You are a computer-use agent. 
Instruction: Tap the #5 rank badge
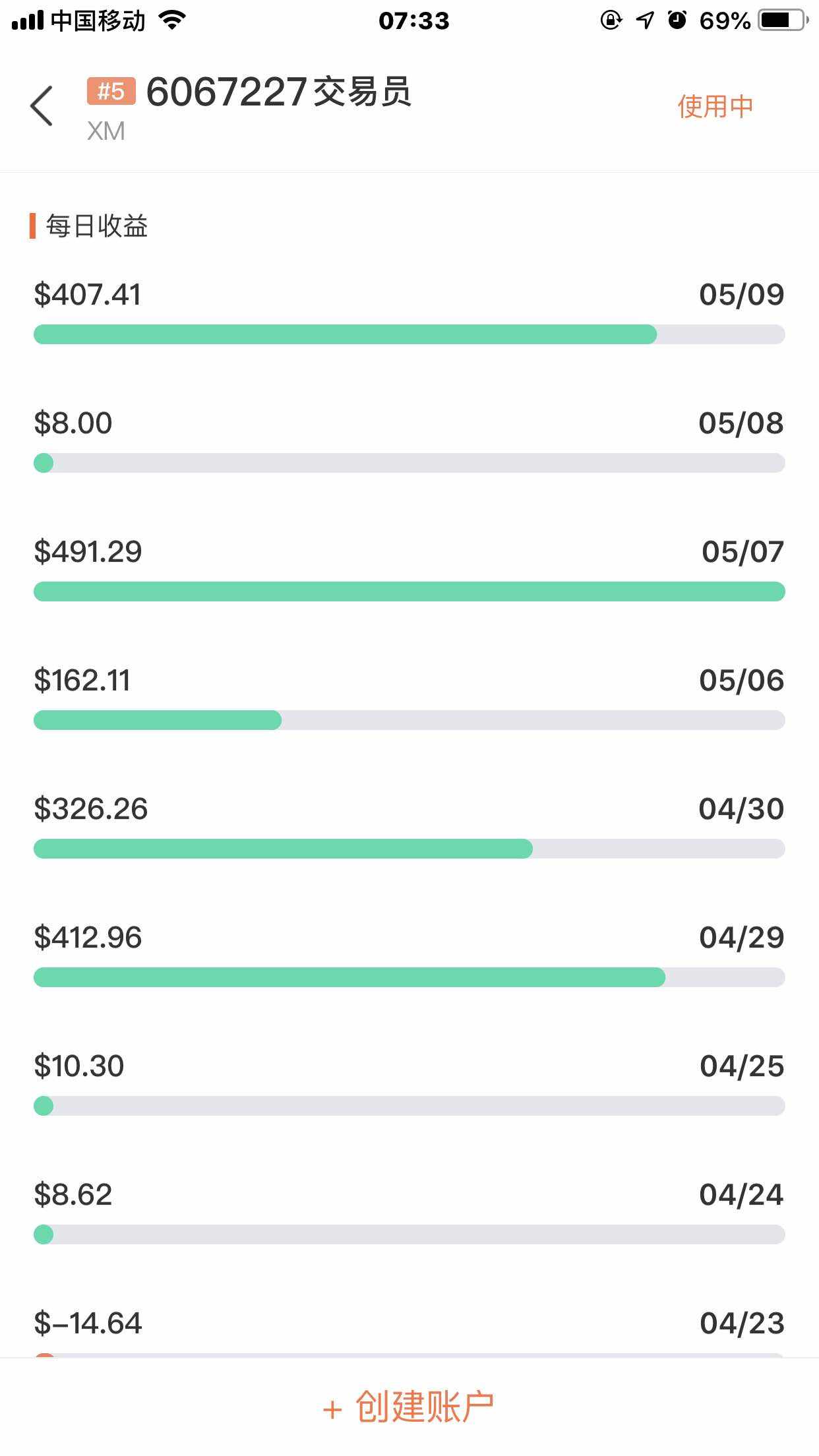[x=111, y=91]
